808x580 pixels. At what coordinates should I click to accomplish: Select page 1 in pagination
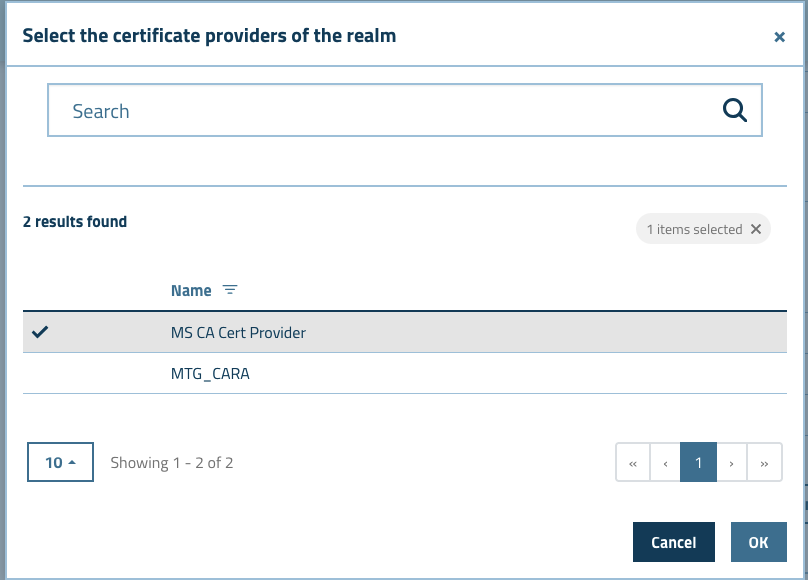698,462
